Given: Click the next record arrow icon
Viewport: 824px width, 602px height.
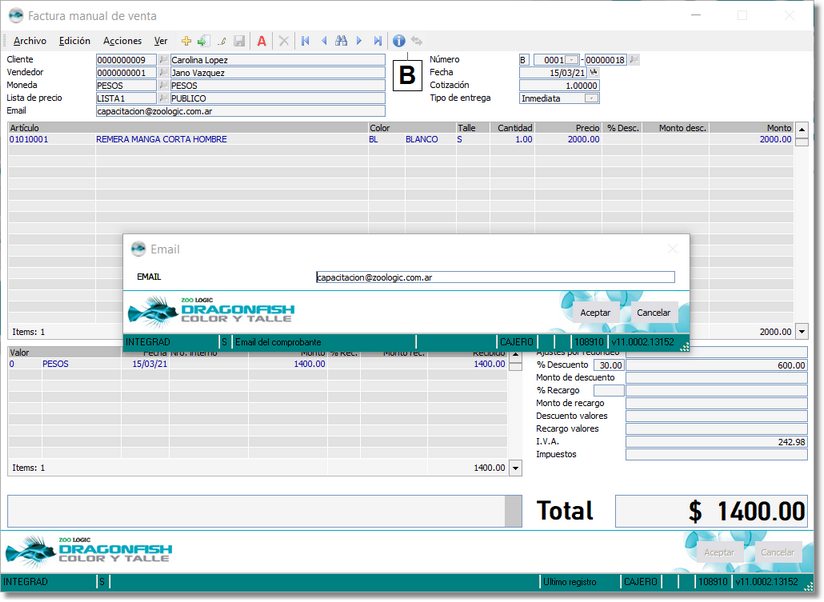Looking at the screenshot, I should [359, 41].
